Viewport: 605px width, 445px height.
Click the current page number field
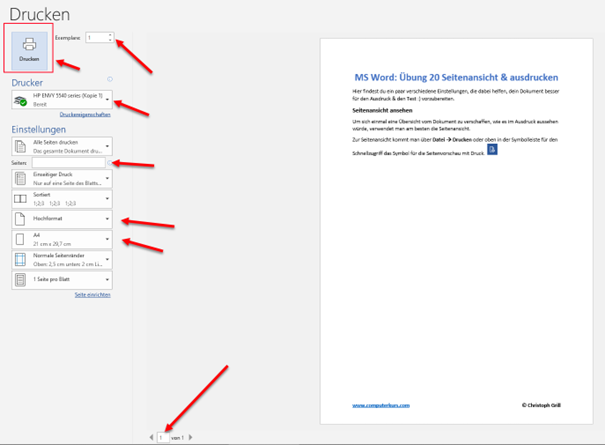point(161,437)
